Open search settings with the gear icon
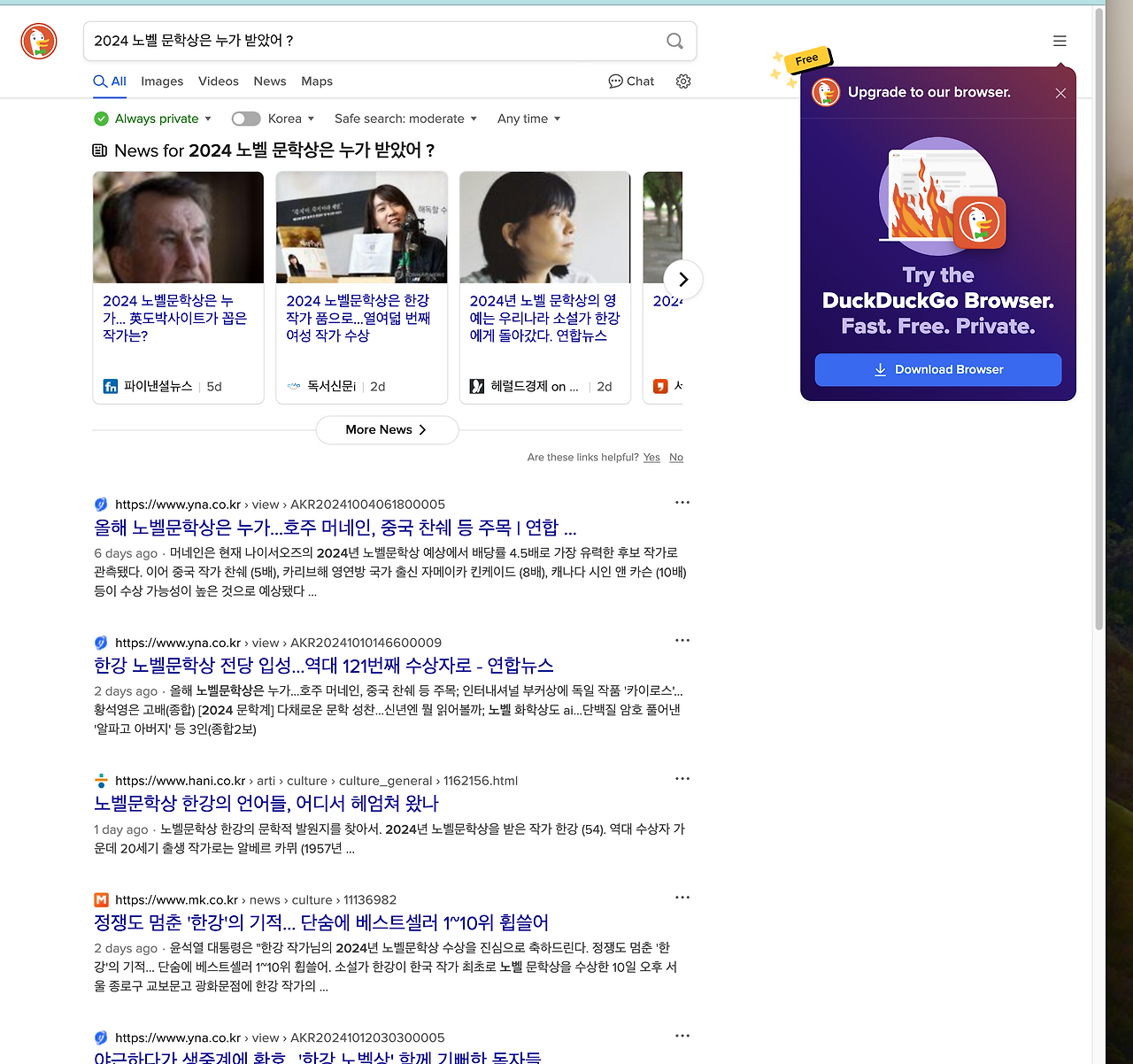The height and width of the screenshot is (1064, 1133). coord(682,81)
